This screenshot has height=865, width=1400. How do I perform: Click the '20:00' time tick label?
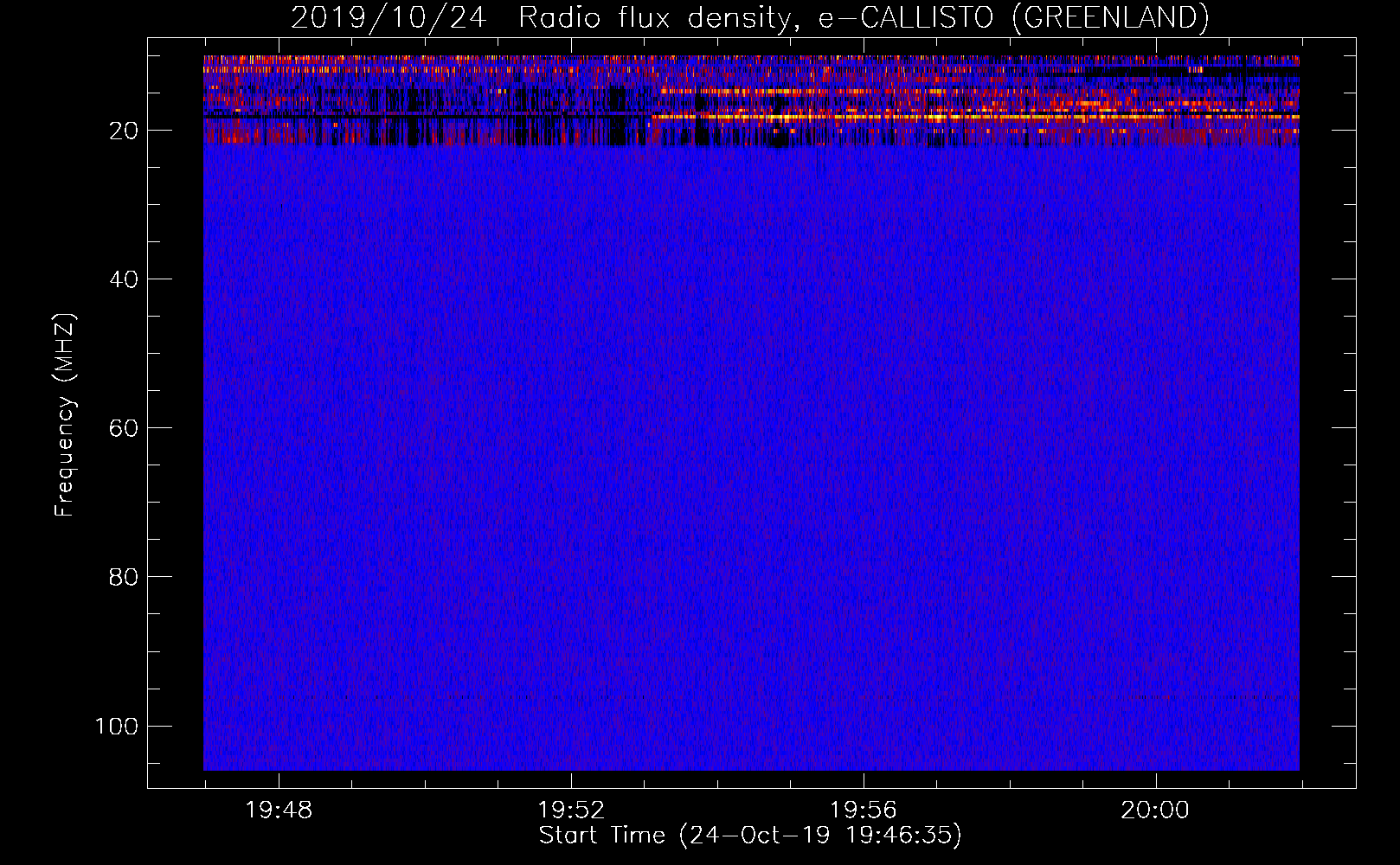click(1155, 811)
